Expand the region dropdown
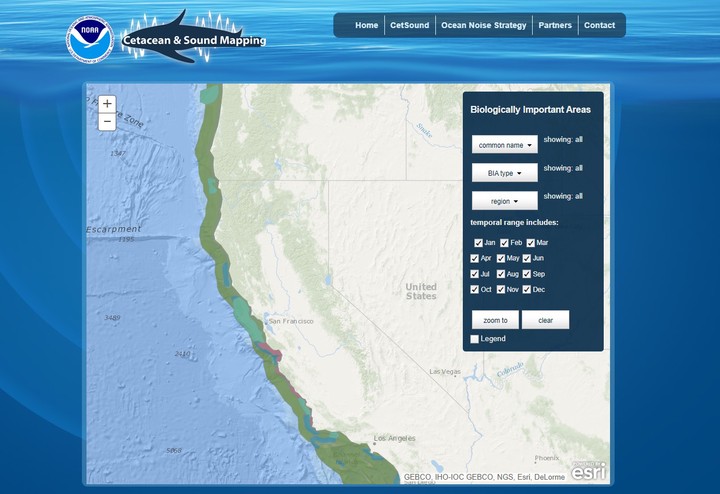The height and width of the screenshot is (494, 720). coord(505,201)
